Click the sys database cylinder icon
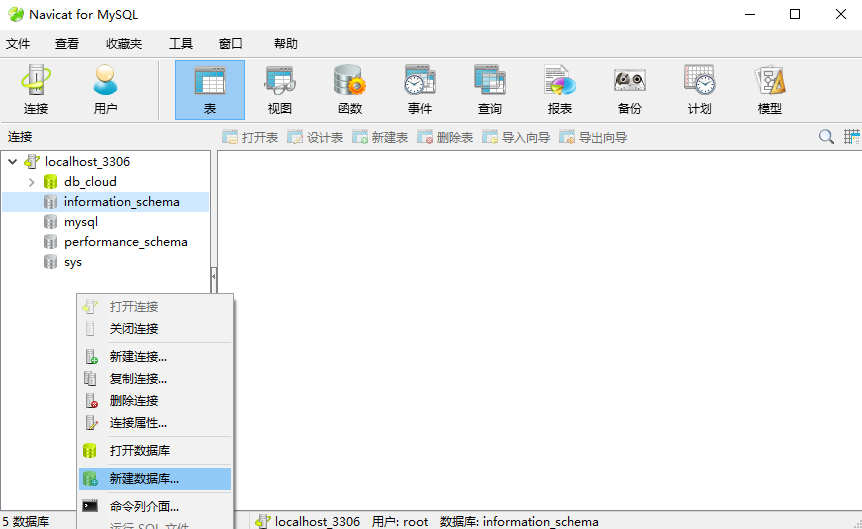The image size is (862, 529). point(51,262)
